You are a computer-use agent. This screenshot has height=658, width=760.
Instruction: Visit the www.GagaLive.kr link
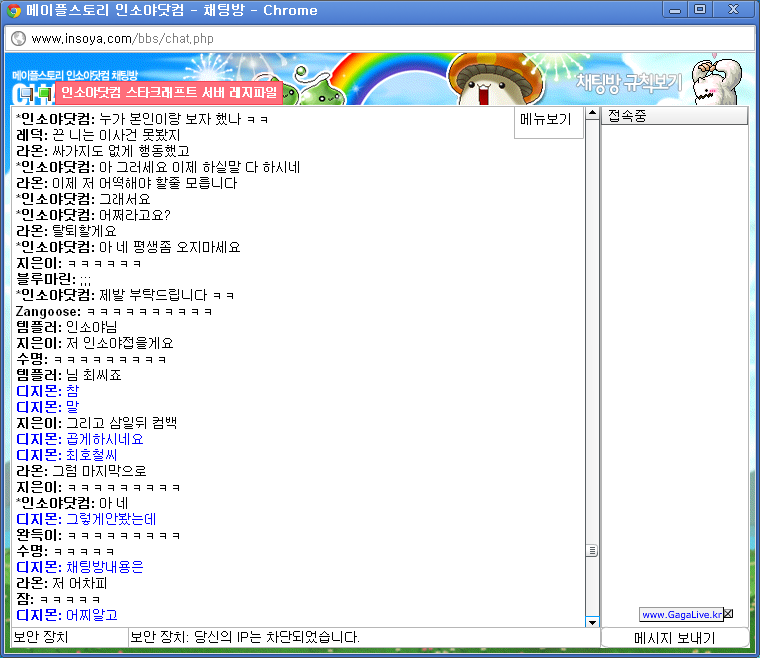click(681, 614)
